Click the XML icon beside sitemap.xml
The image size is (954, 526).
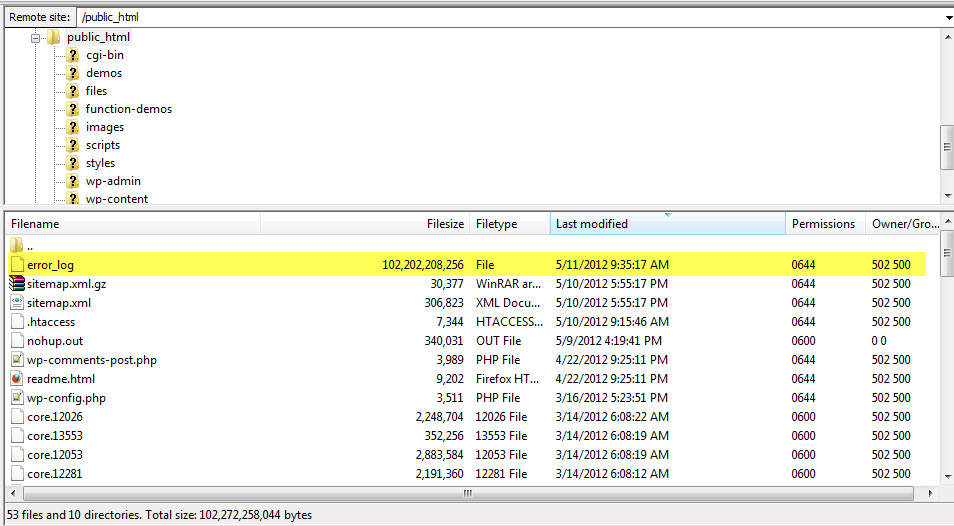tap(17, 303)
